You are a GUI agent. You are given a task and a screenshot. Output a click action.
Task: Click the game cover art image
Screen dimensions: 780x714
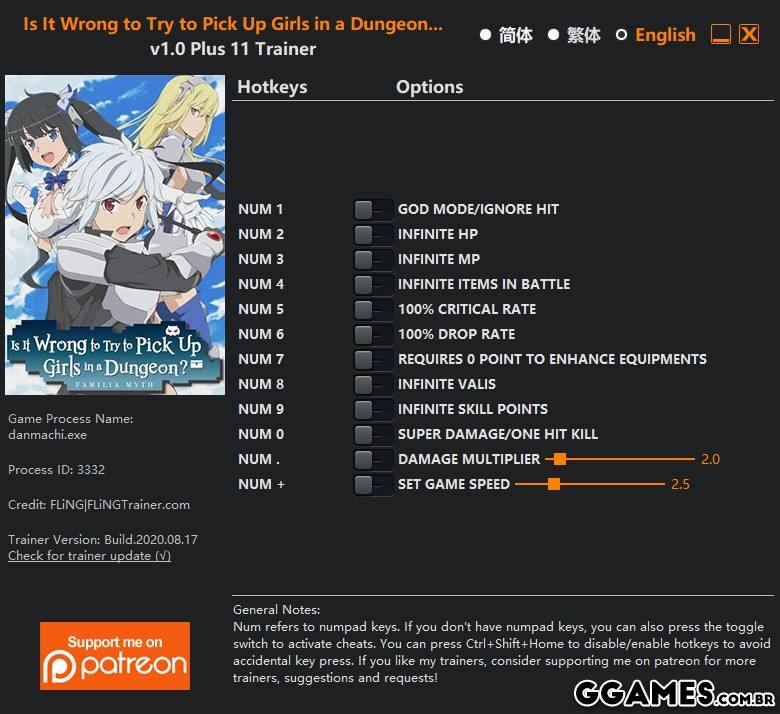(x=115, y=235)
